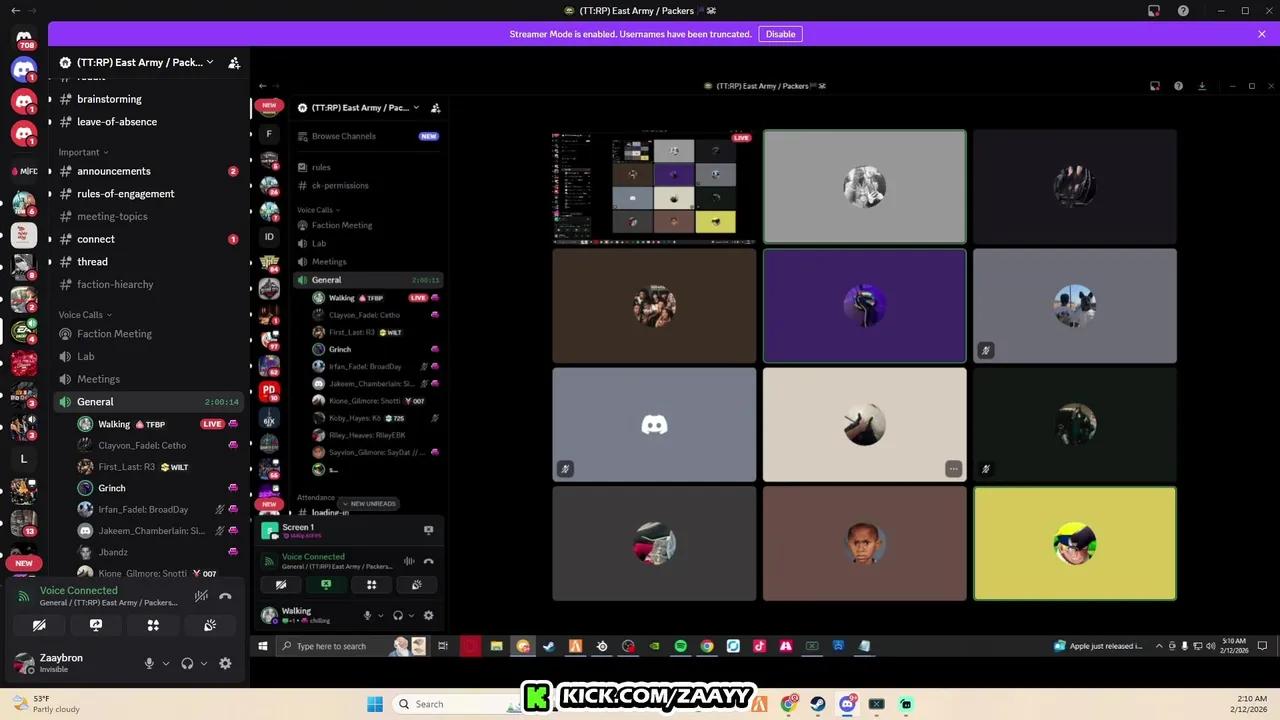Open the invite people icon beside server name
Viewport: 1280px width, 720px height.
234,62
